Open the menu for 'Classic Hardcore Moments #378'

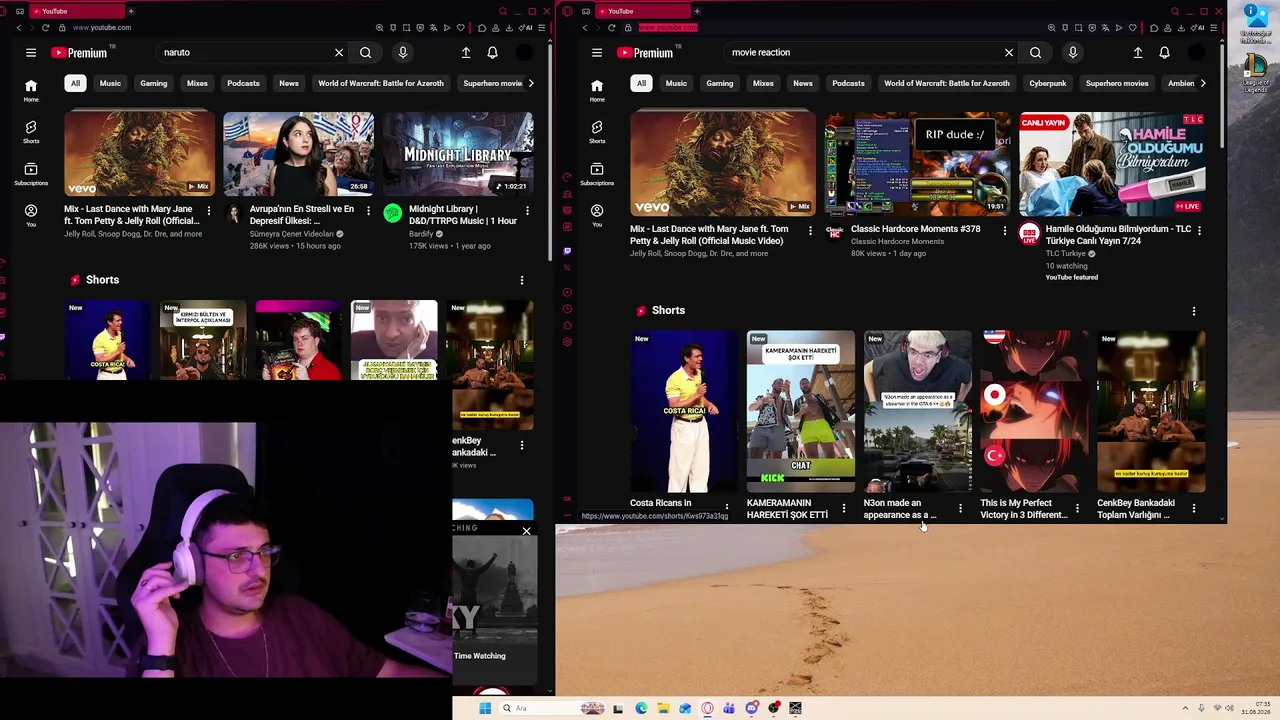tap(1005, 230)
